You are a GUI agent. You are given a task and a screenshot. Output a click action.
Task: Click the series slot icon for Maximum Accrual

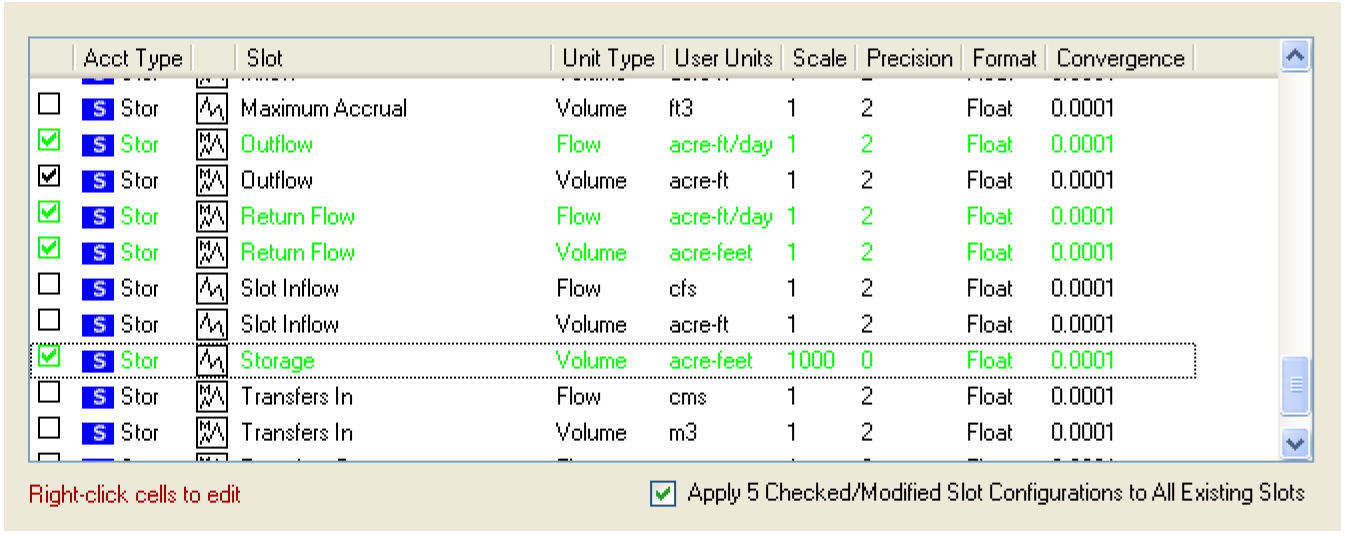pyautogui.click(x=210, y=109)
